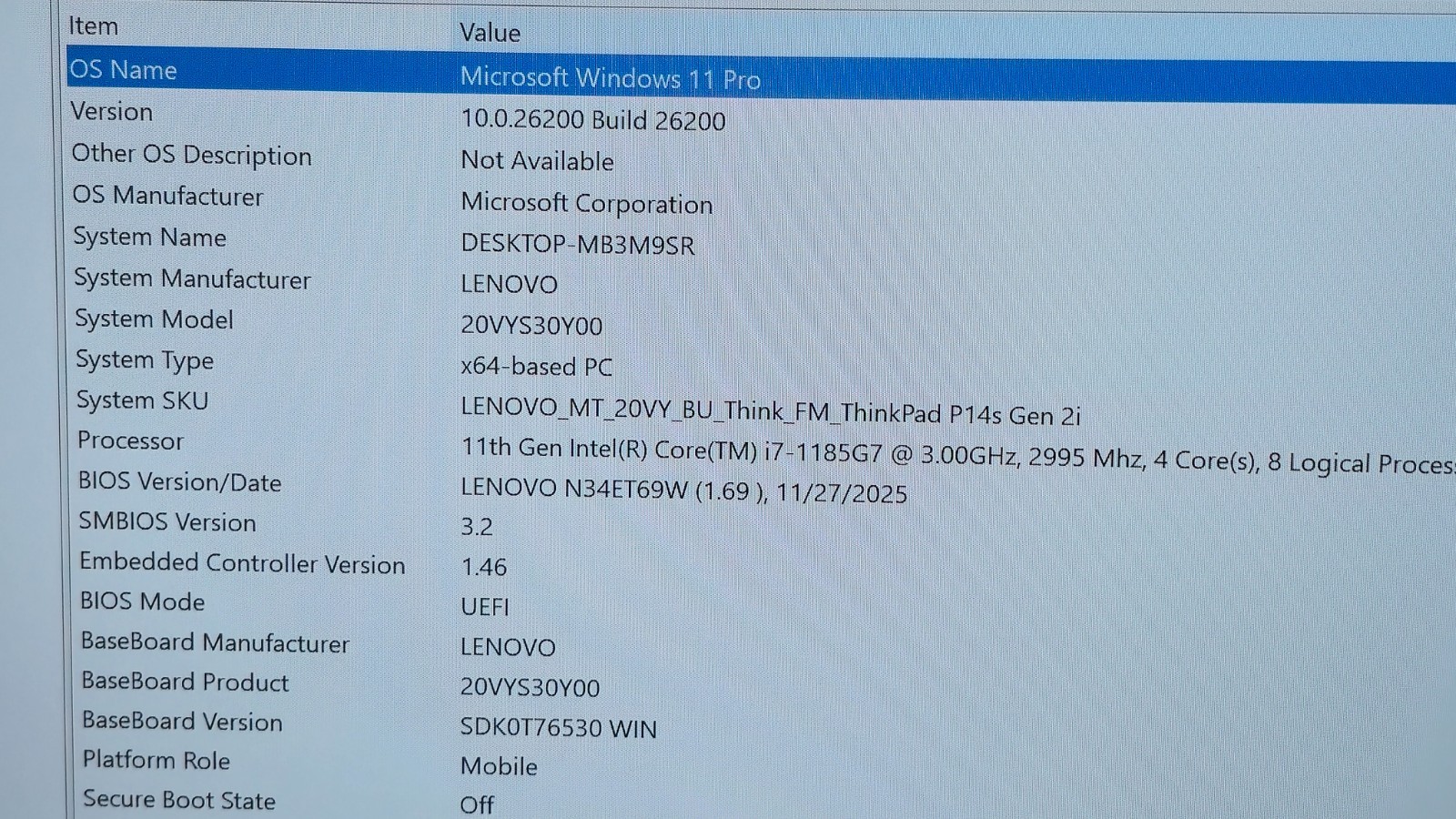This screenshot has width=1456, height=819.
Task: Select the Embedded Controller Version row
Action: (x=243, y=562)
